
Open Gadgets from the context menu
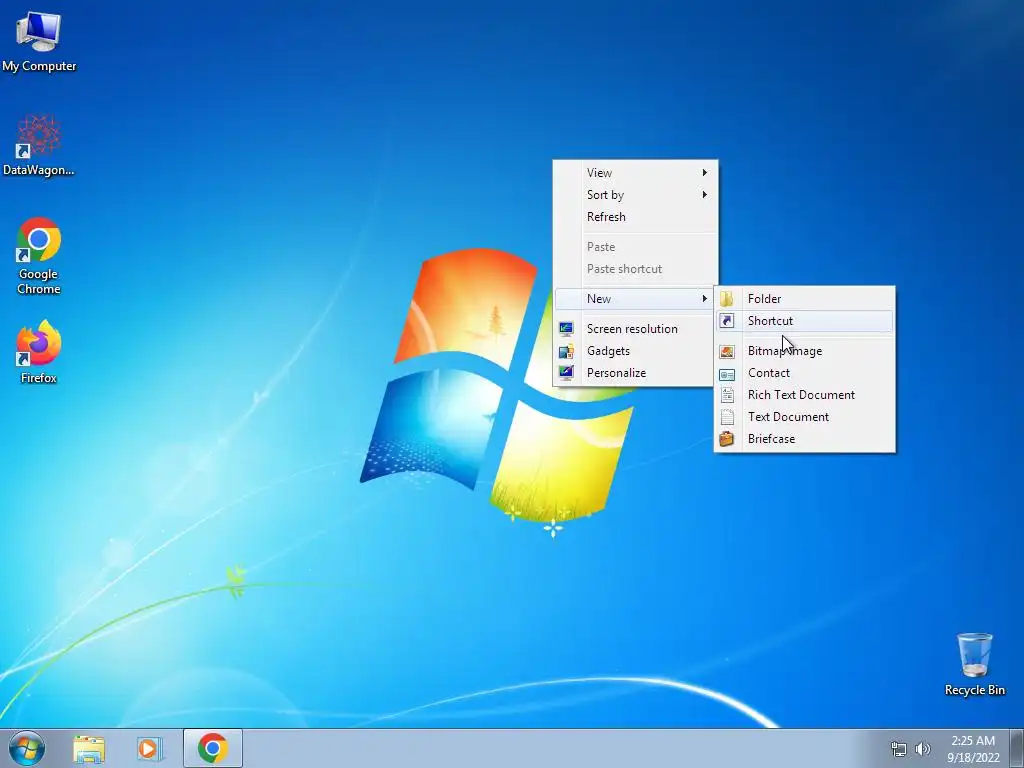635,351
